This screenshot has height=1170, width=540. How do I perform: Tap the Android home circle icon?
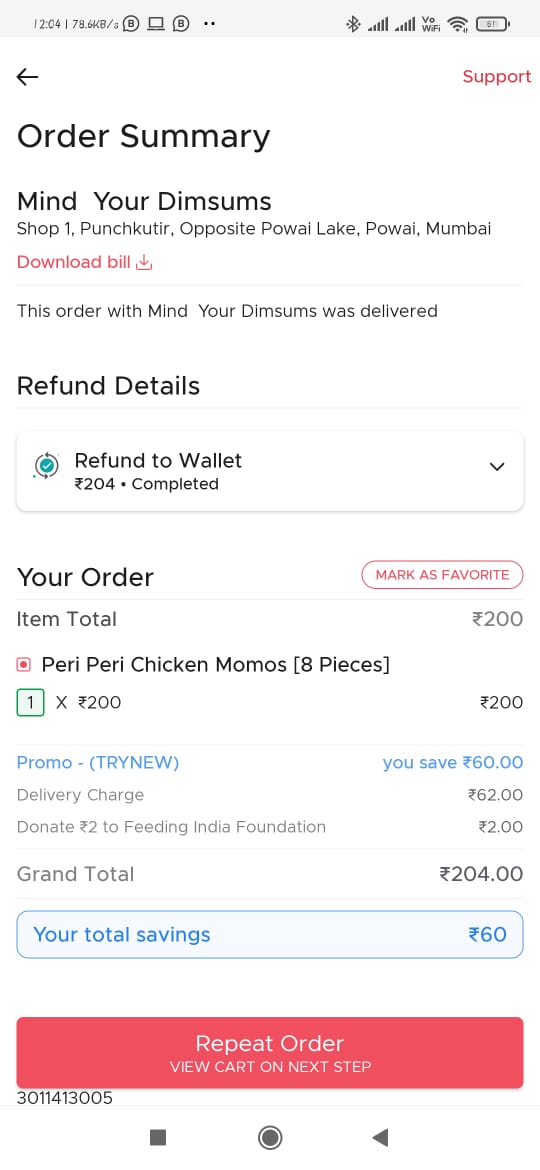pos(270,1137)
